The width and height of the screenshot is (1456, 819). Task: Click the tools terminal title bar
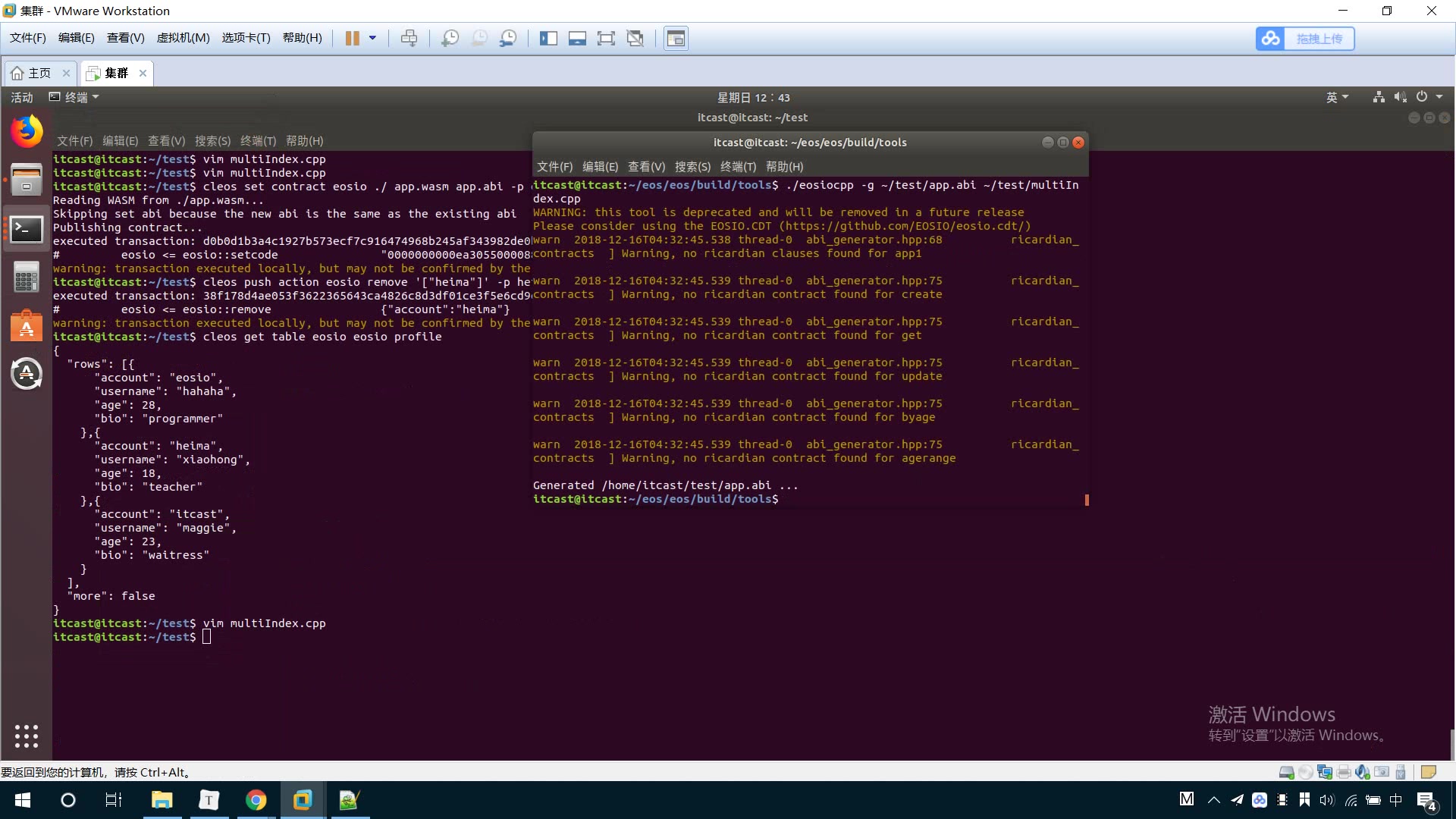tap(809, 143)
